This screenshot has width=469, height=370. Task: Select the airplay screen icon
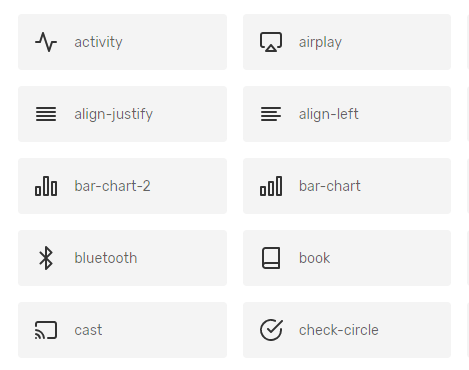click(271, 42)
